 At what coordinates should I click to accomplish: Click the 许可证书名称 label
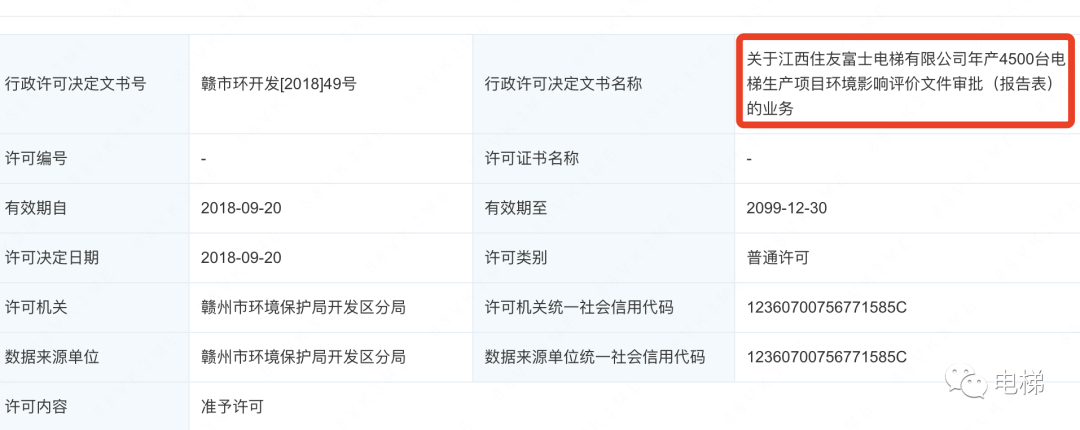(532, 158)
